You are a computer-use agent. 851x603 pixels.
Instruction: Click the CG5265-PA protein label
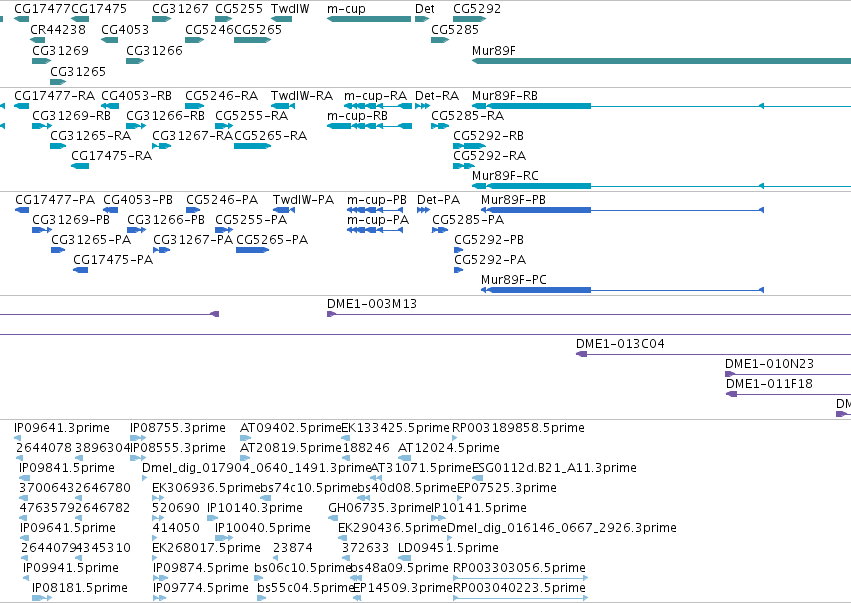click(x=272, y=240)
